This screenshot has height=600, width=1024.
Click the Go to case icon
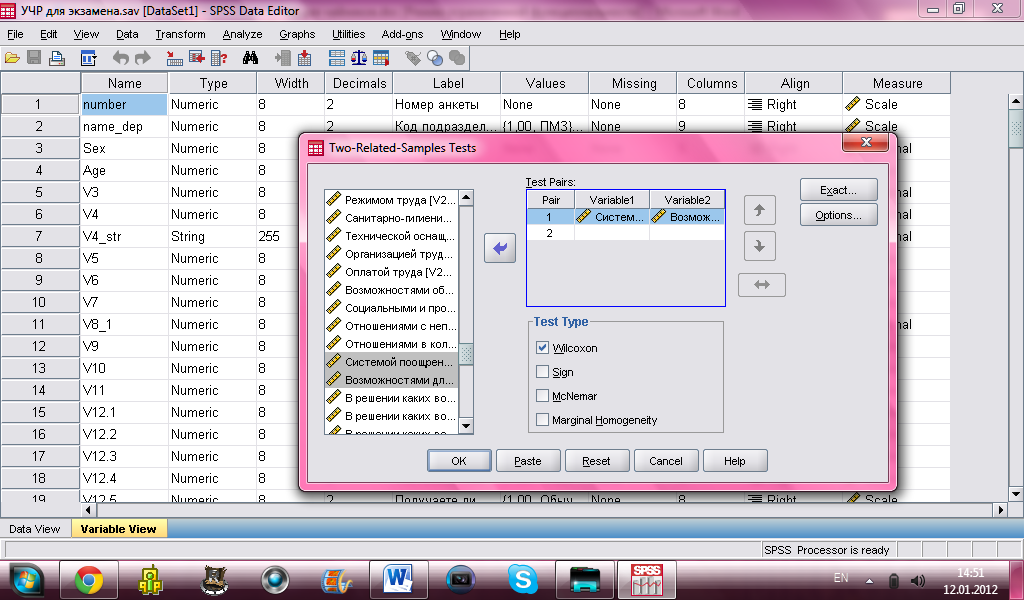[x=174, y=58]
